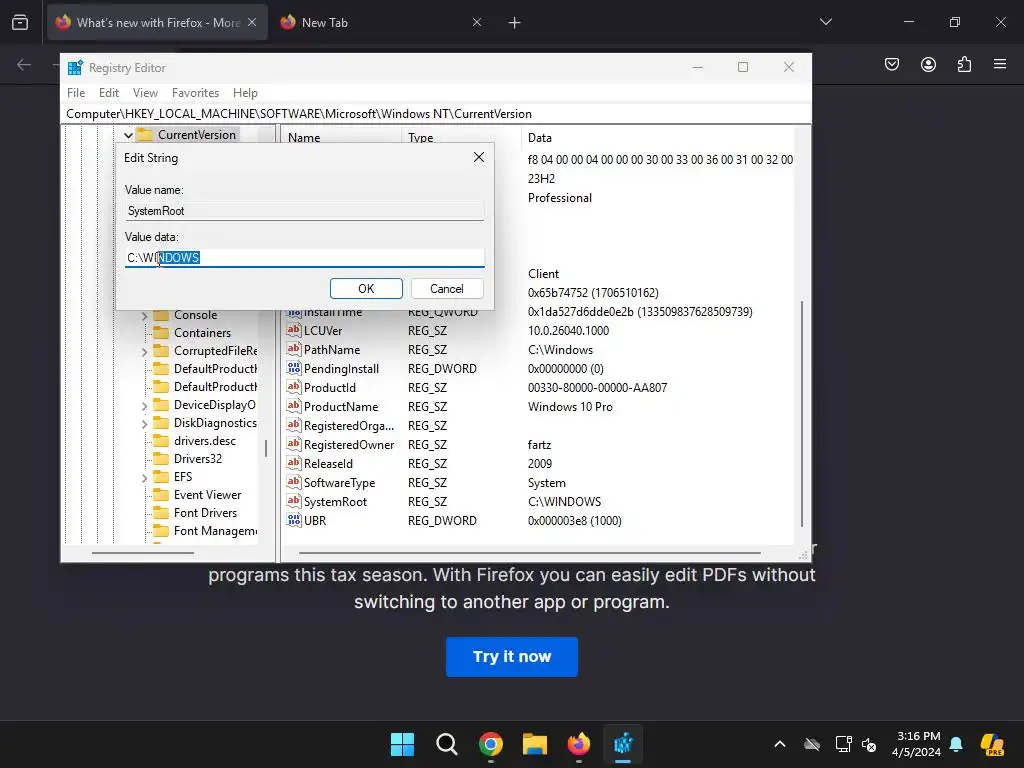Click the Registry Editor title bar icon
Viewport: 1024px width, 768px height.
click(x=75, y=67)
